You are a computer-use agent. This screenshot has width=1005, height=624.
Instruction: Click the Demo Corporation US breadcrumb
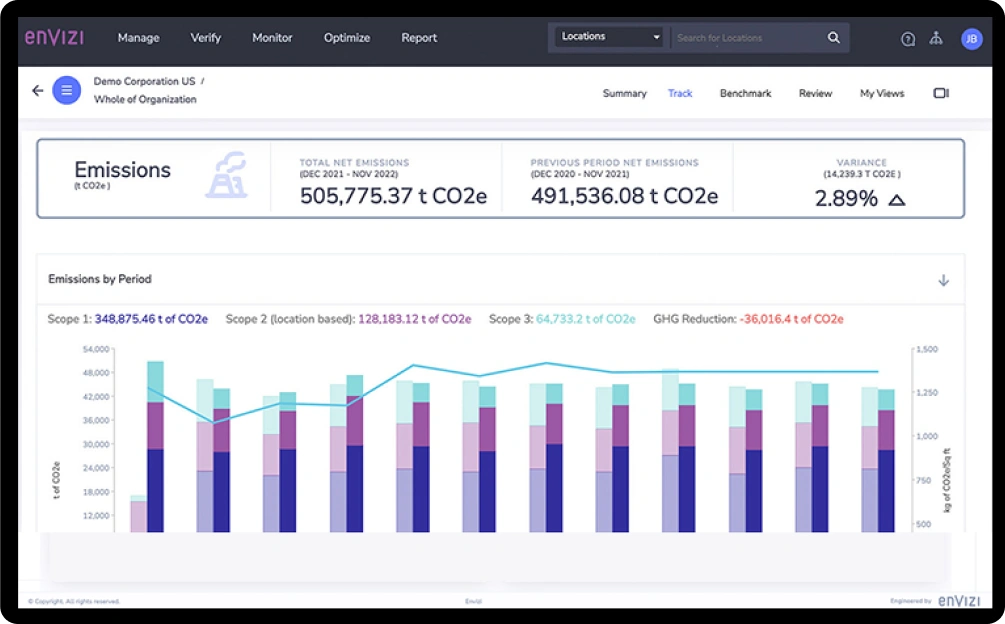point(144,81)
